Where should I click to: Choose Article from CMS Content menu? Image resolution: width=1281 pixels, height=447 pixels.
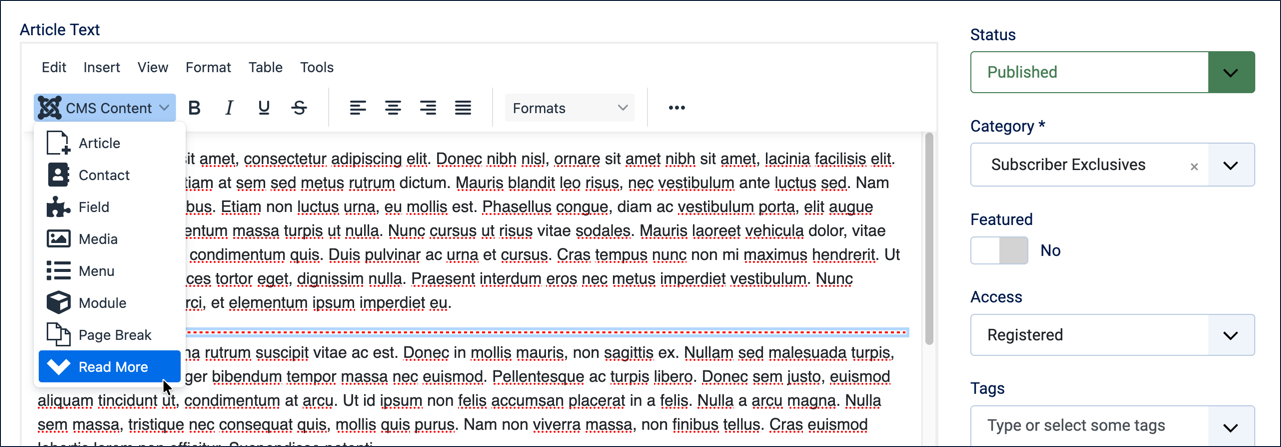click(x=110, y=143)
